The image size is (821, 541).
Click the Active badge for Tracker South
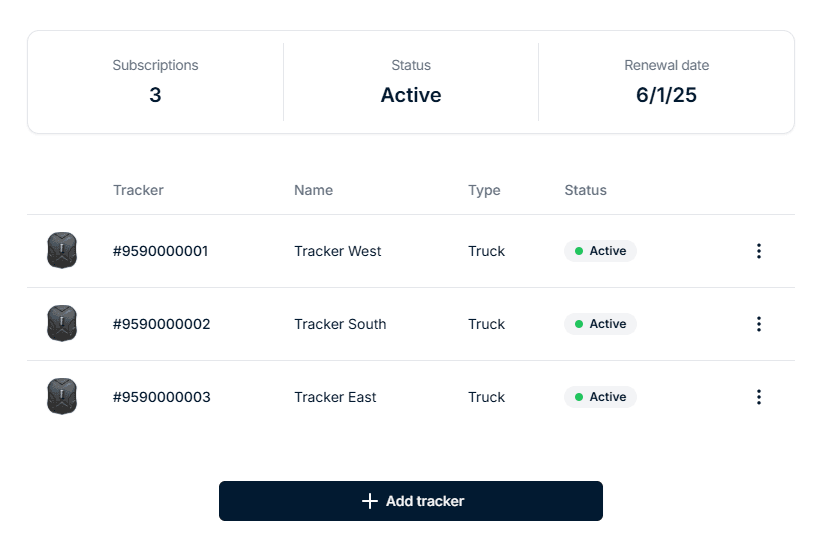pos(600,324)
